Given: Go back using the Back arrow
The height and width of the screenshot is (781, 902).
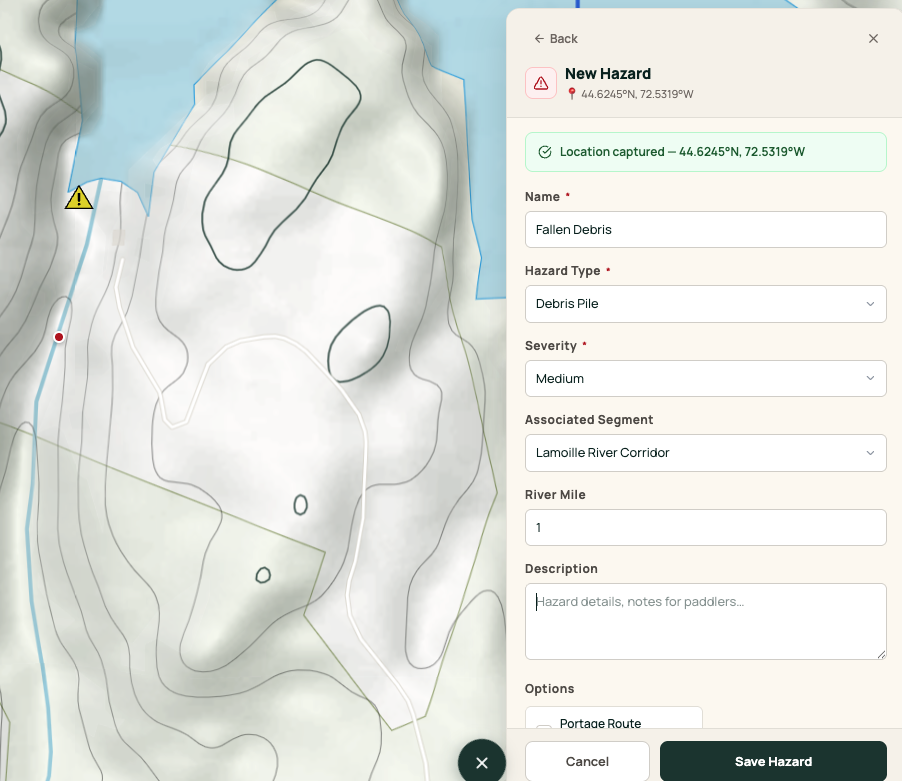Looking at the screenshot, I should [556, 39].
